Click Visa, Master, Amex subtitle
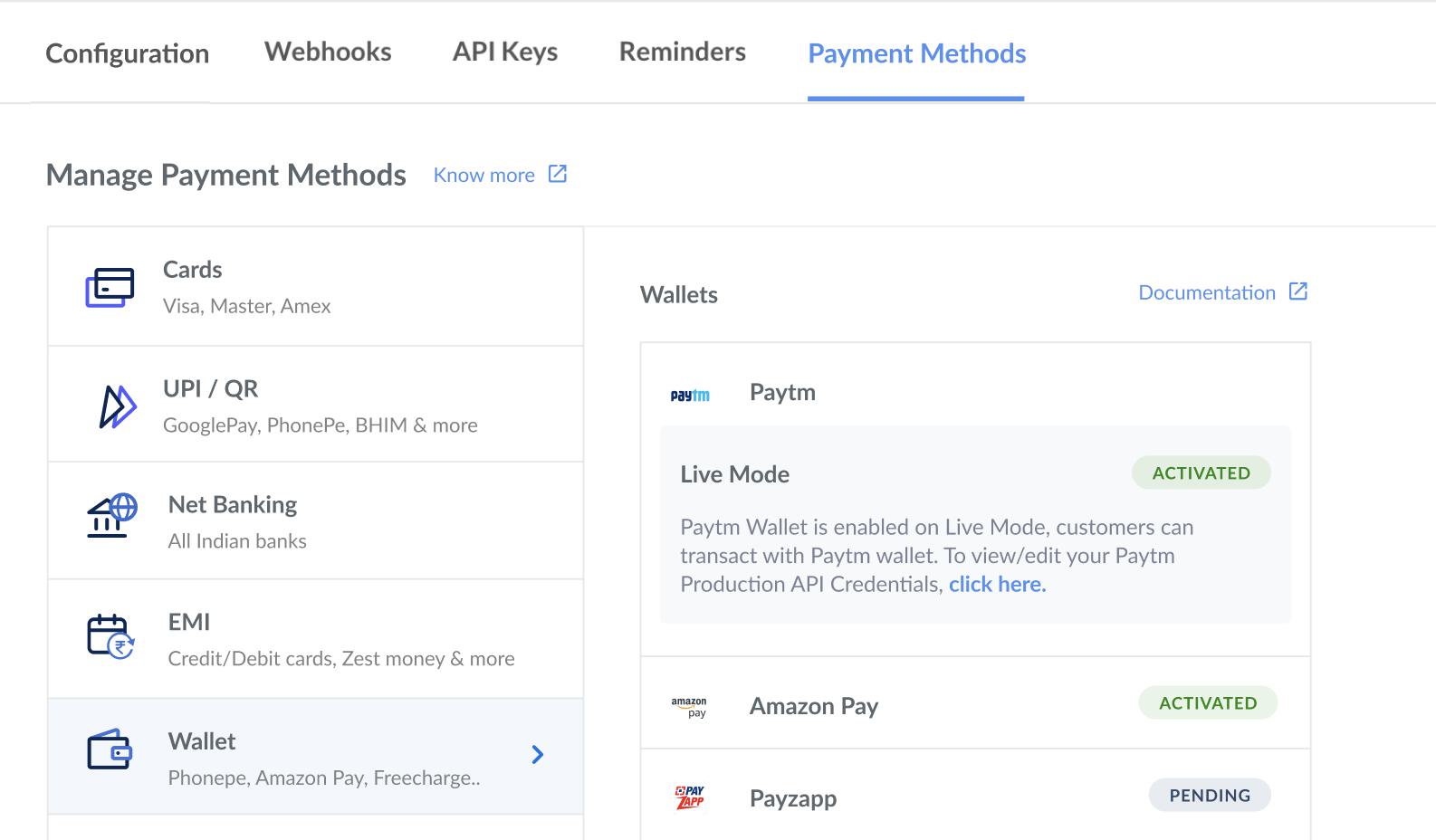 (x=246, y=306)
